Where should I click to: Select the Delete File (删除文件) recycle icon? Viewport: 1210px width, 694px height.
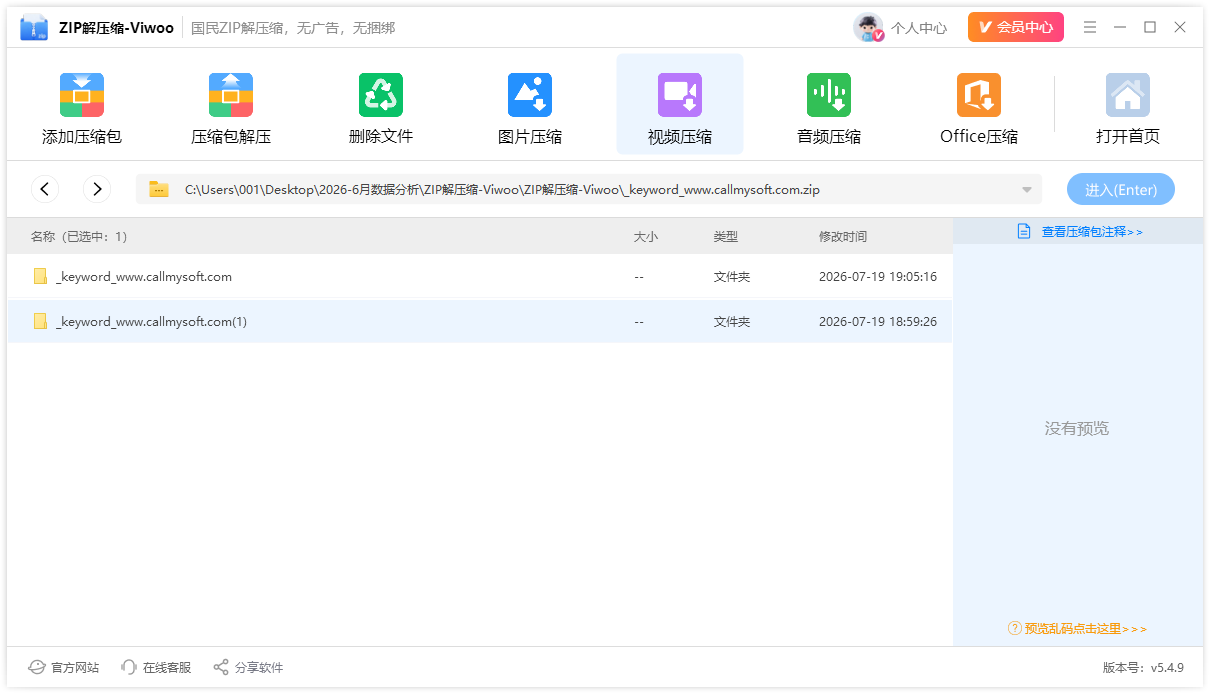pyautogui.click(x=381, y=95)
